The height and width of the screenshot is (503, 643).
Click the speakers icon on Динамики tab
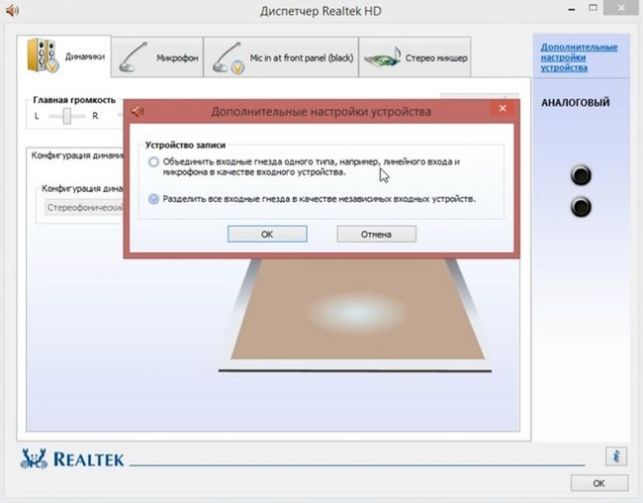(42, 56)
